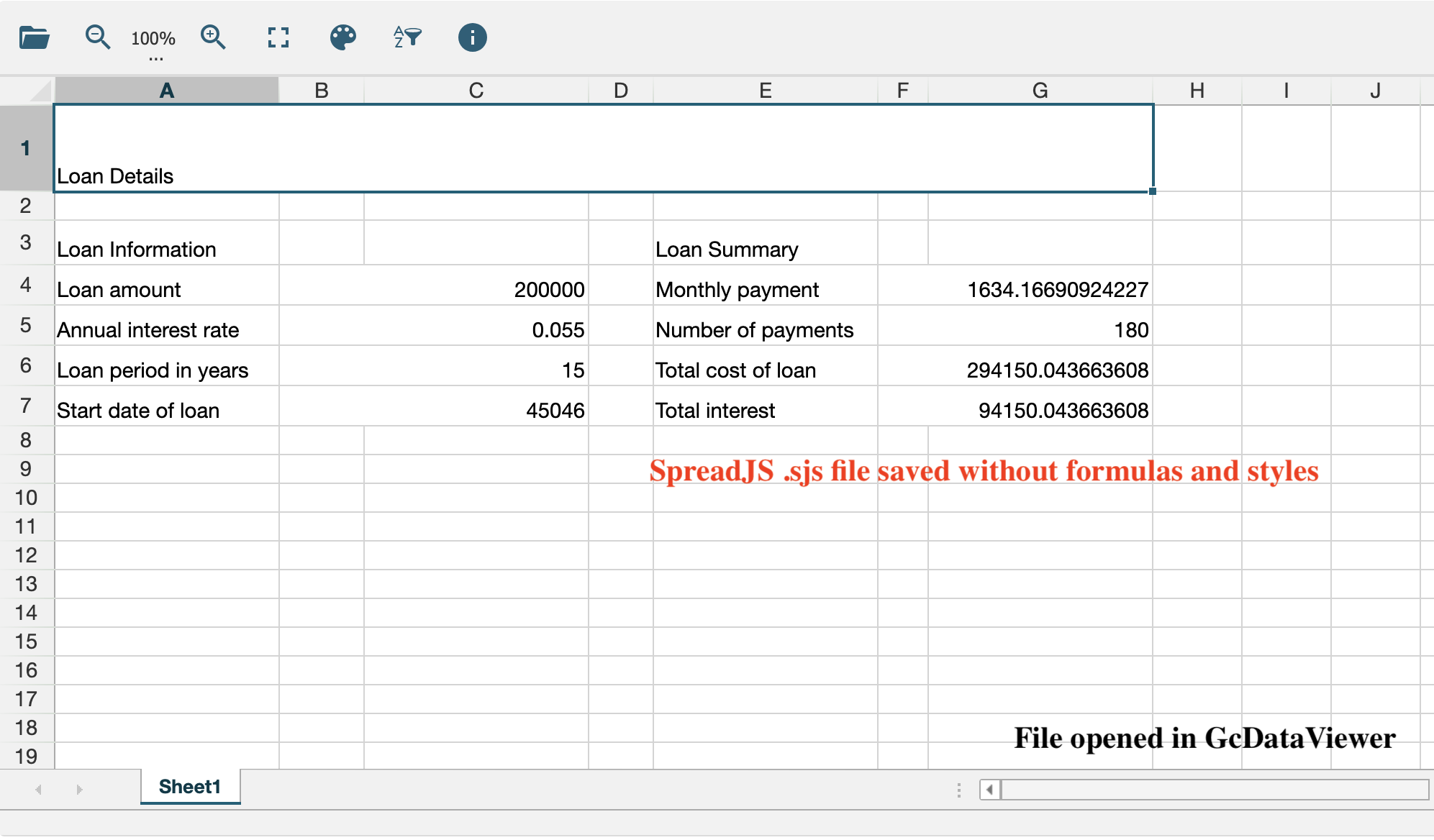Toggle full screen mode
Image resolution: width=1434 pixels, height=840 pixels.
pyautogui.click(x=278, y=37)
